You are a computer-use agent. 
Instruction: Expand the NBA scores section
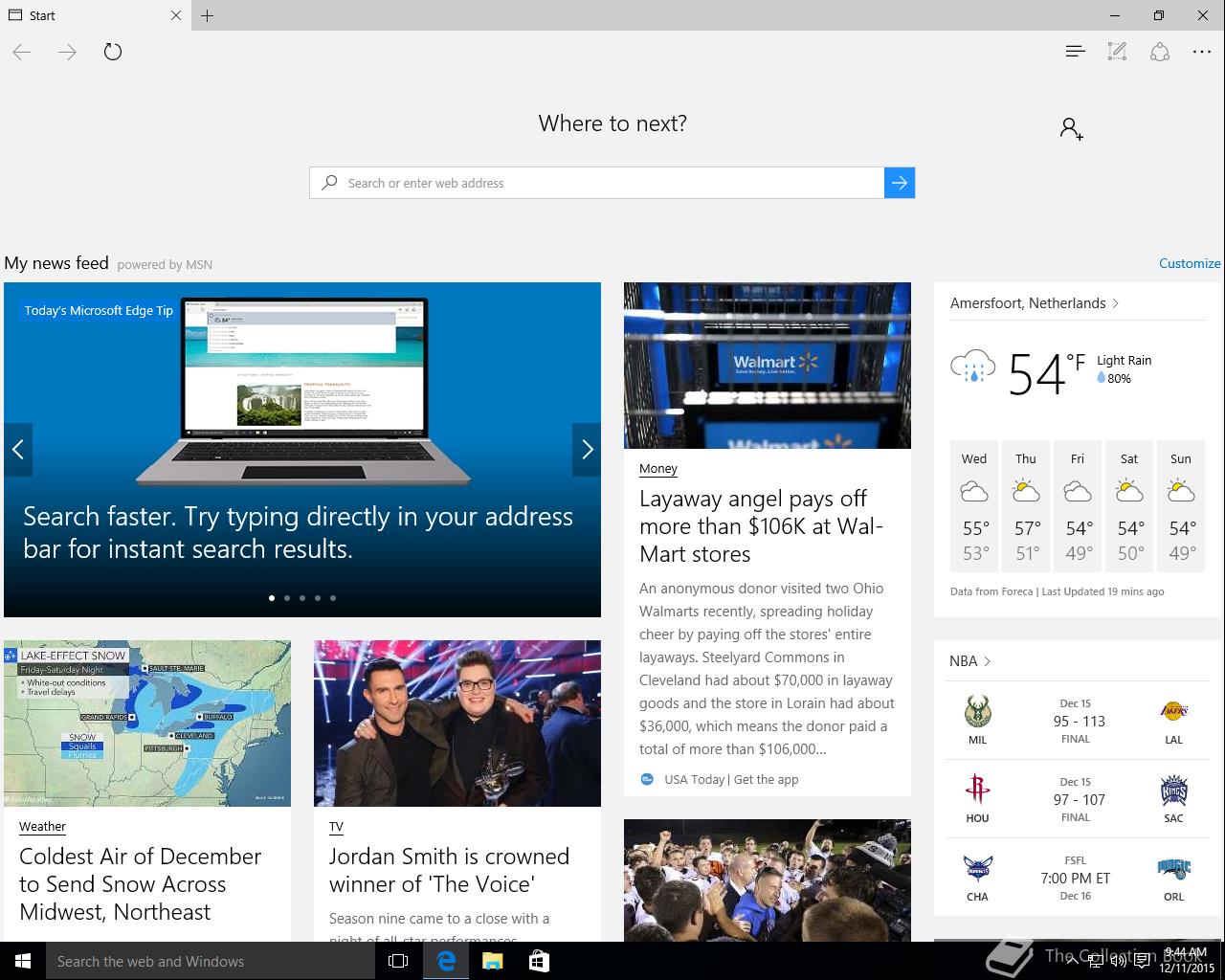click(970, 661)
